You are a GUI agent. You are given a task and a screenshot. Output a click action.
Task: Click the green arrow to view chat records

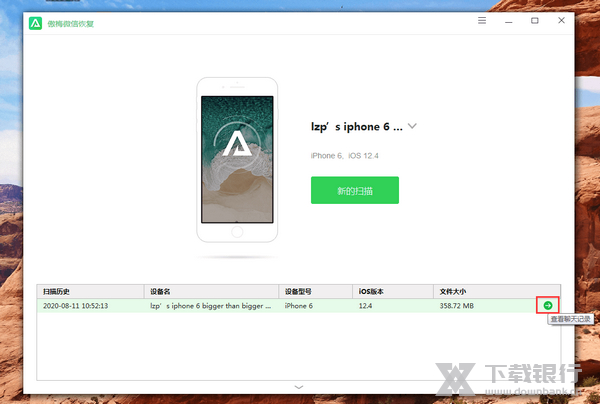547,305
